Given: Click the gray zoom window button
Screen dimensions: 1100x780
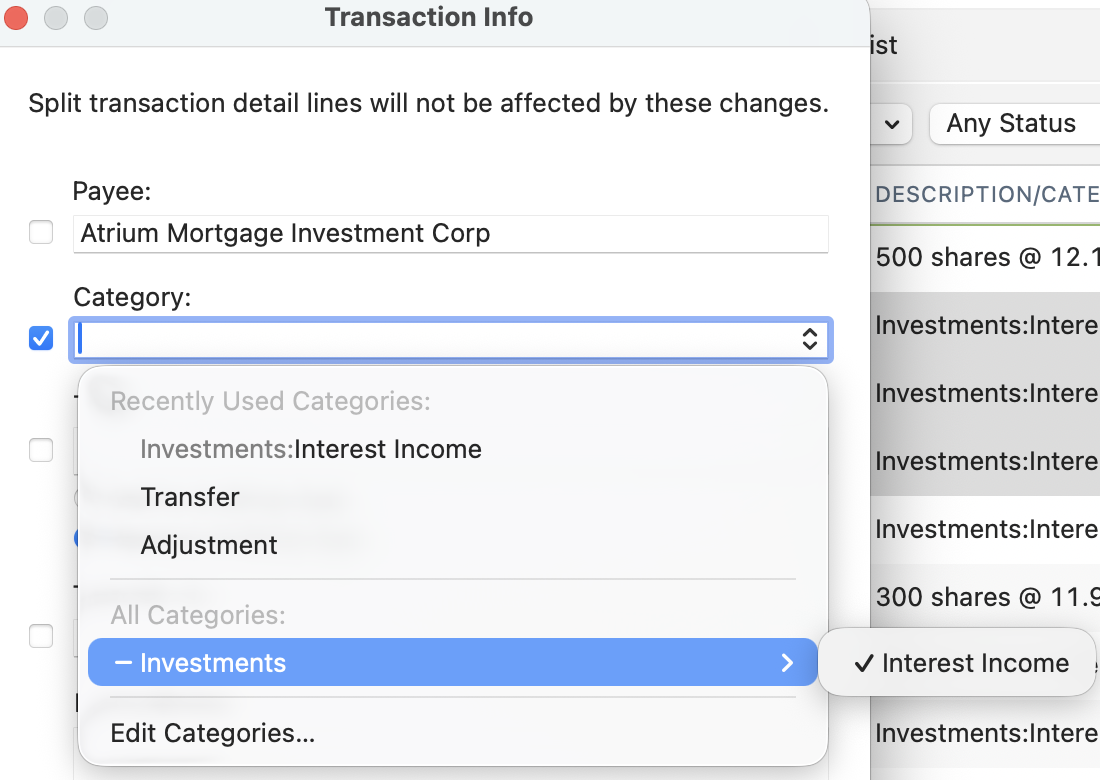Looking at the screenshot, I should (95, 18).
